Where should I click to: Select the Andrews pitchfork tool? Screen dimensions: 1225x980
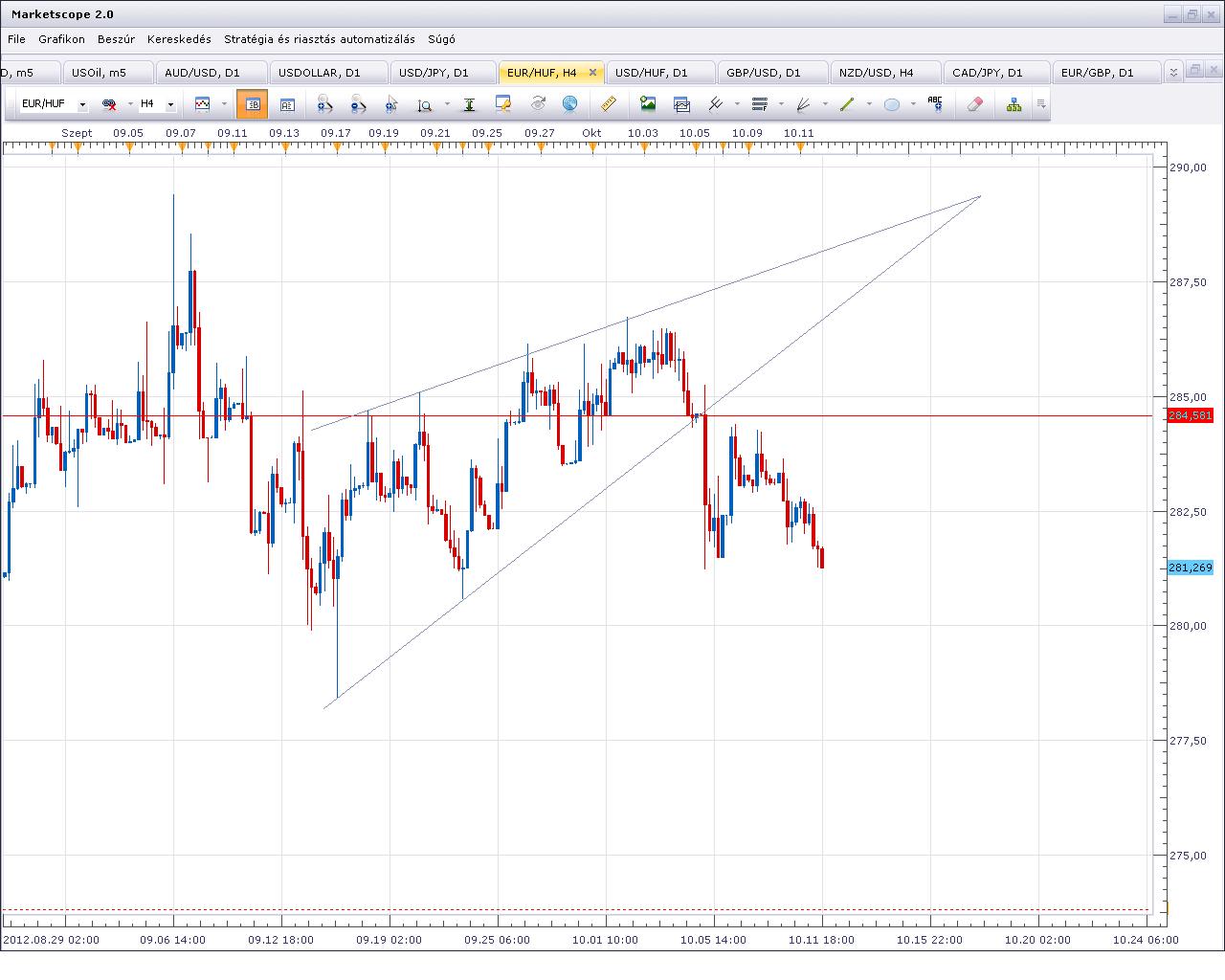coord(715,103)
